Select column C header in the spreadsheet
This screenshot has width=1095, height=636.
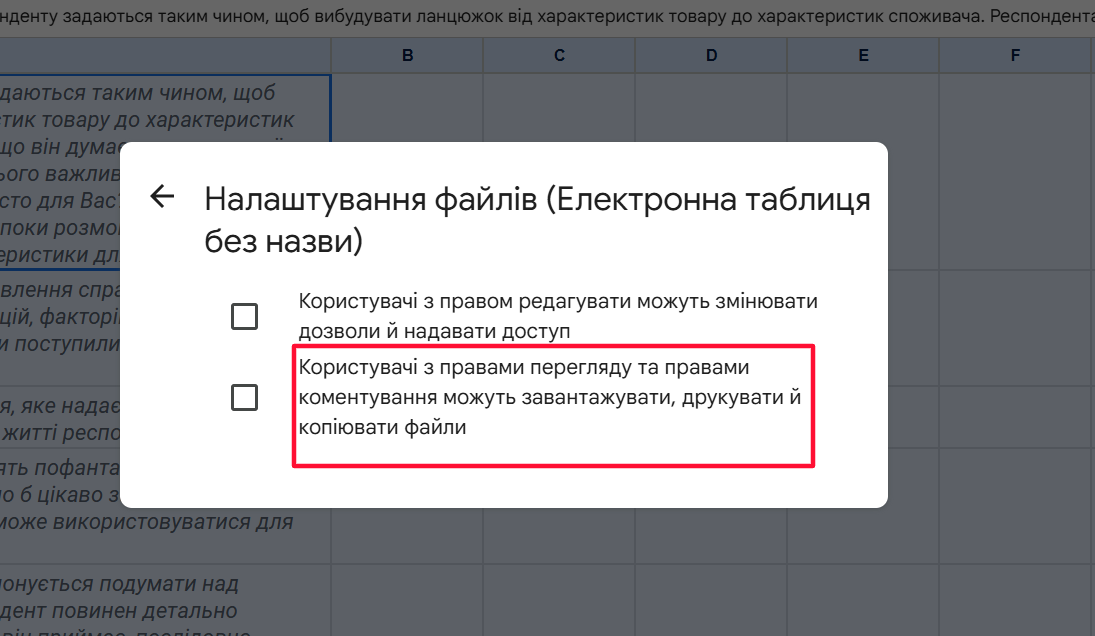coord(559,55)
